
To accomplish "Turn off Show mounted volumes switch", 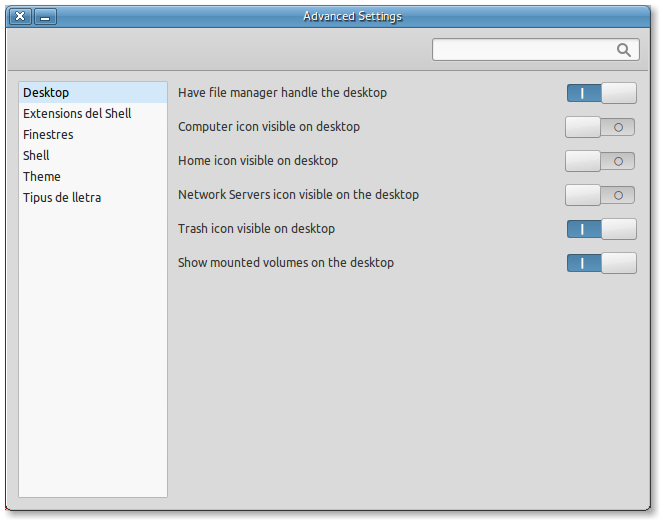I will [x=601, y=263].
